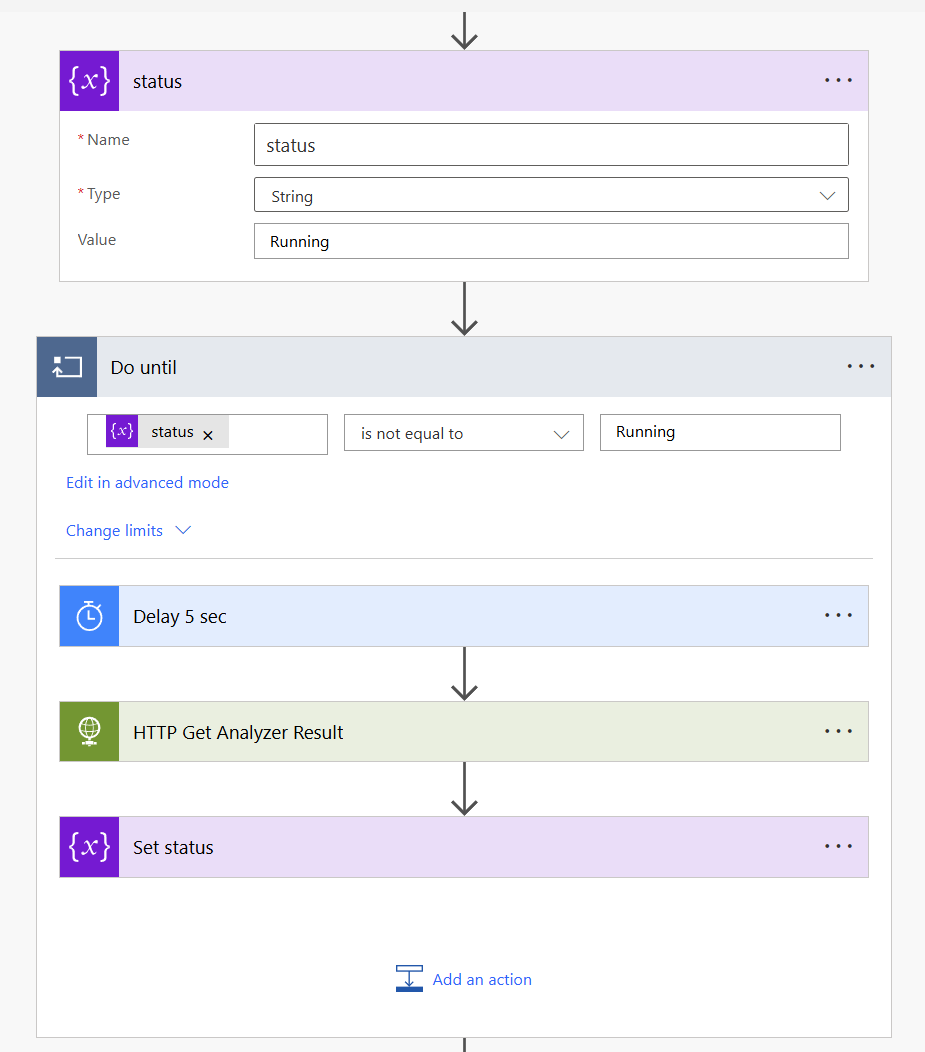Click Add an action

coord(464,980)
